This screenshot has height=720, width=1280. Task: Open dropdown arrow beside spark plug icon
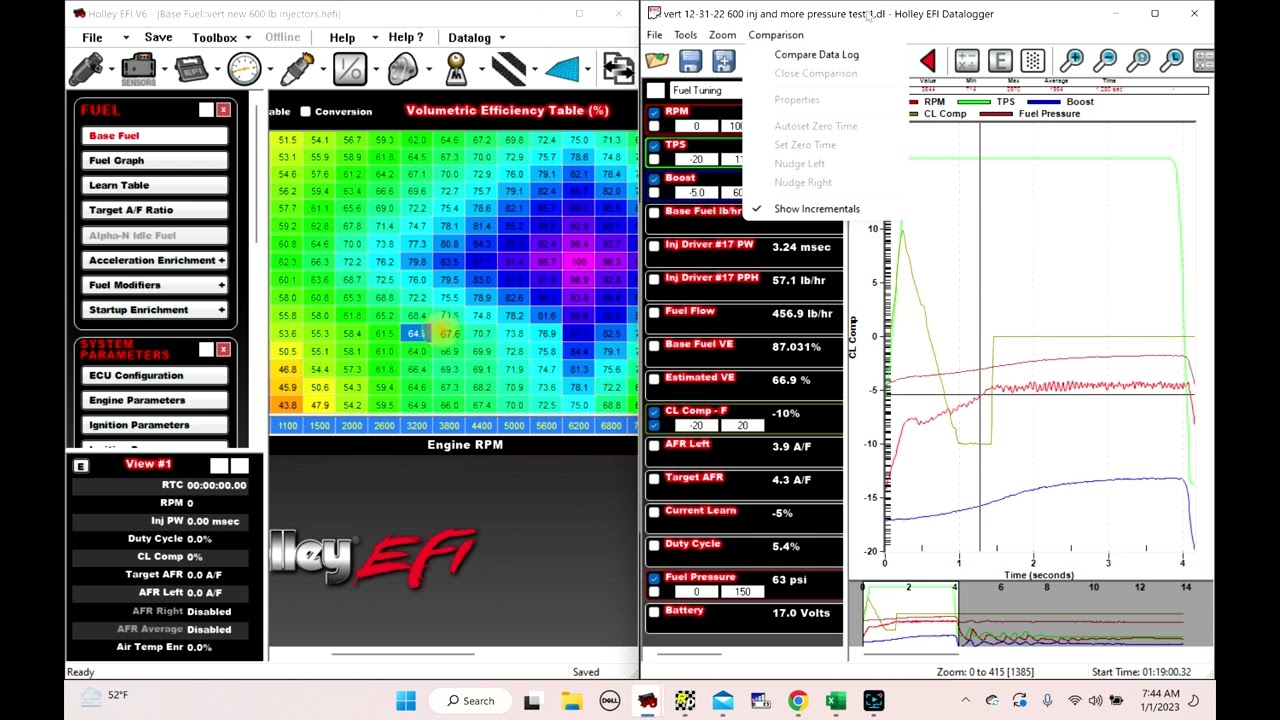pos(322,69)
